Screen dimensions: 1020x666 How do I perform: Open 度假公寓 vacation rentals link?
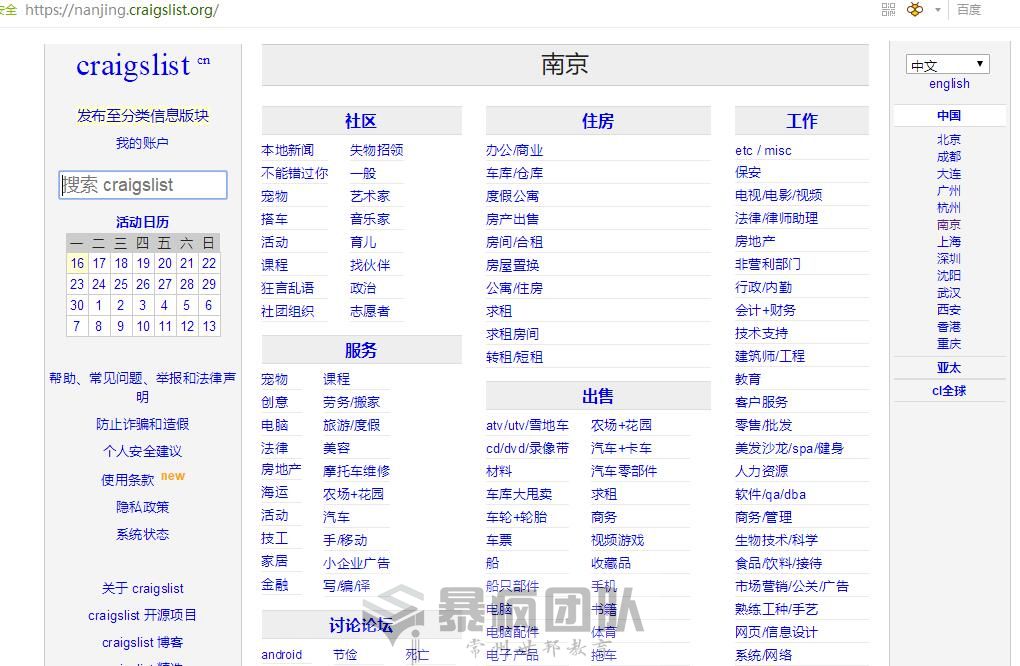[513, 196]
